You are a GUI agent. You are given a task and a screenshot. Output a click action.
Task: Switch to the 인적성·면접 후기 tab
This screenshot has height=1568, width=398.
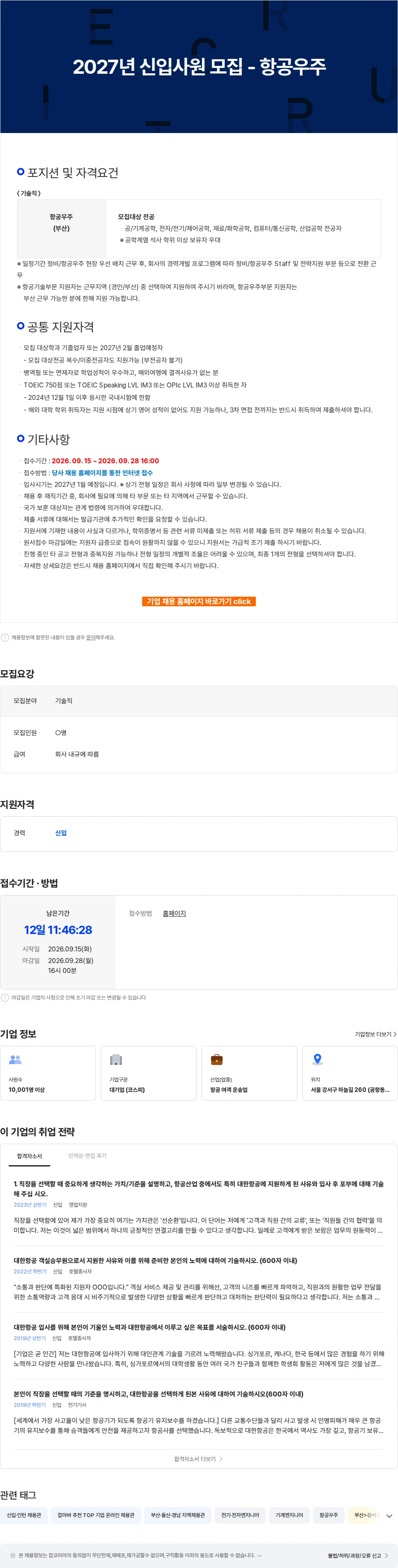click(87, 1156)
